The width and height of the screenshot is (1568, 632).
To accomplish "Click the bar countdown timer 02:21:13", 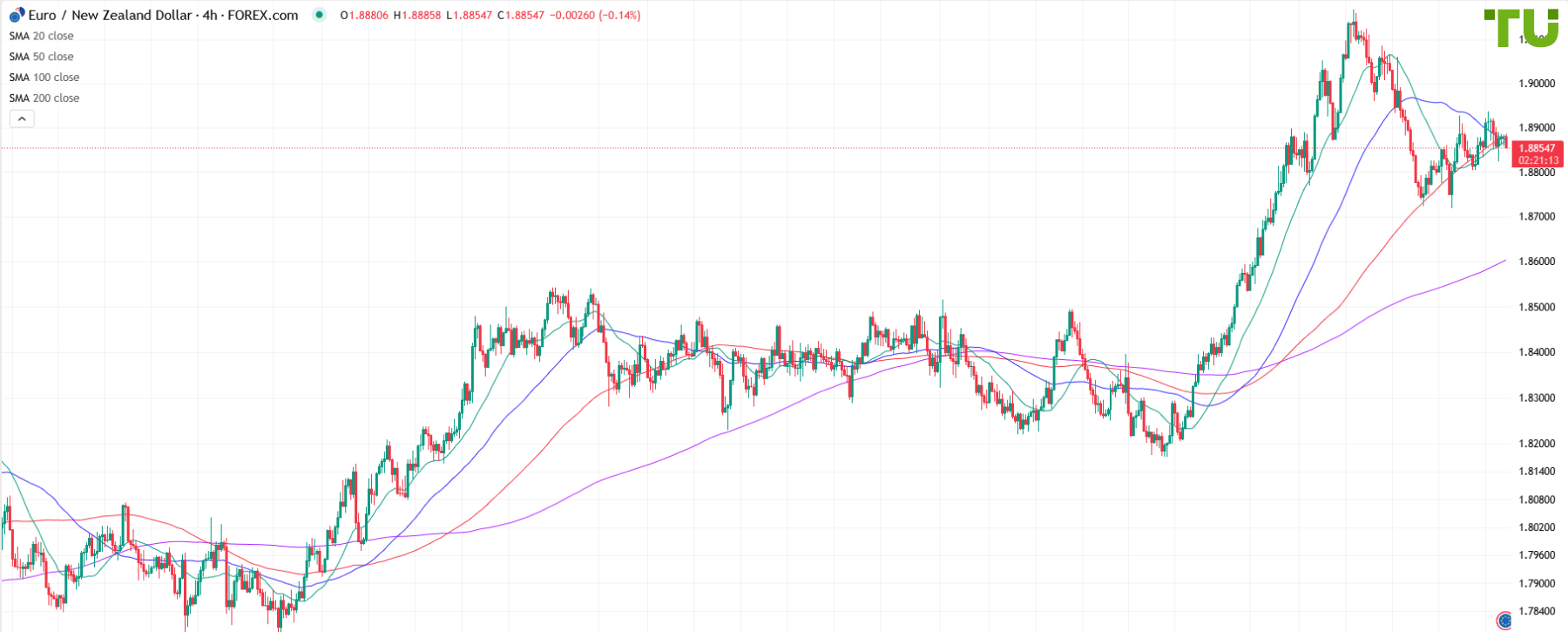I will [1538, 160].
